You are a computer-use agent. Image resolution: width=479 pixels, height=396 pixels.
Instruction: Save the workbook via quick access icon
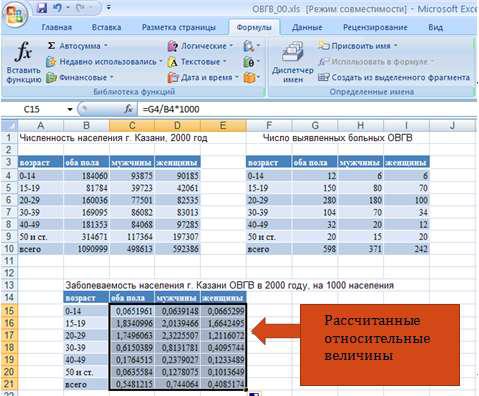pyautogui.click(x=42, y=8)
